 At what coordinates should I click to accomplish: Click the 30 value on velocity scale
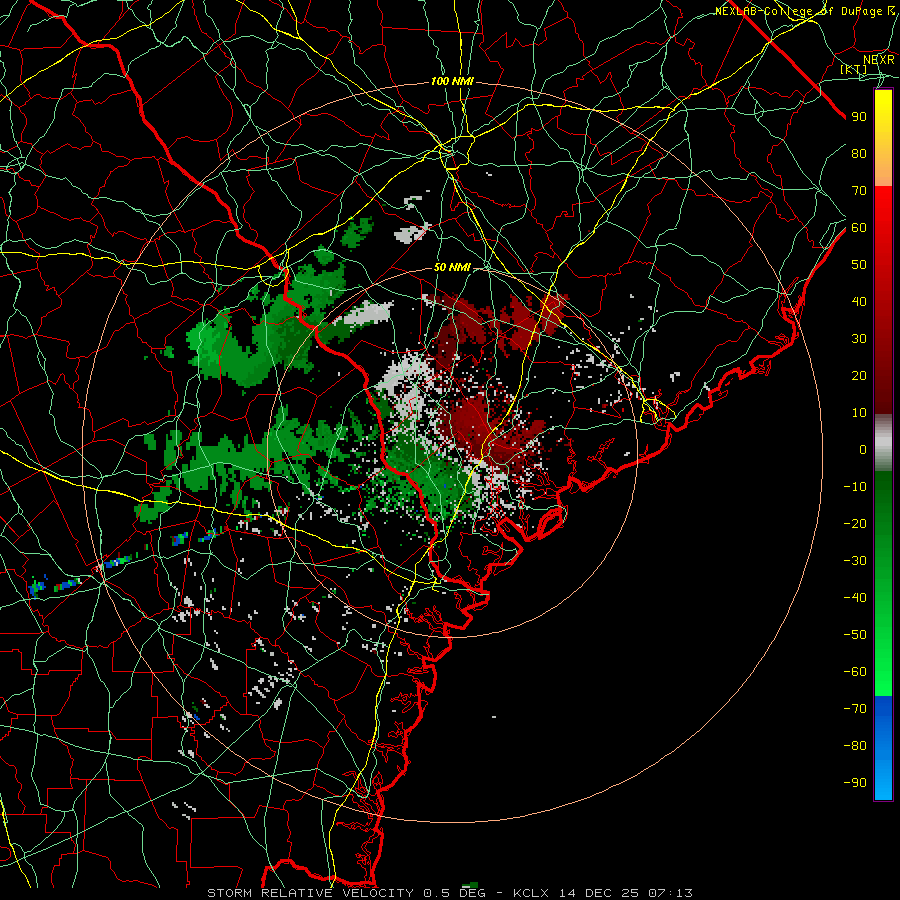pyautogui.click(x=859, y=339)
